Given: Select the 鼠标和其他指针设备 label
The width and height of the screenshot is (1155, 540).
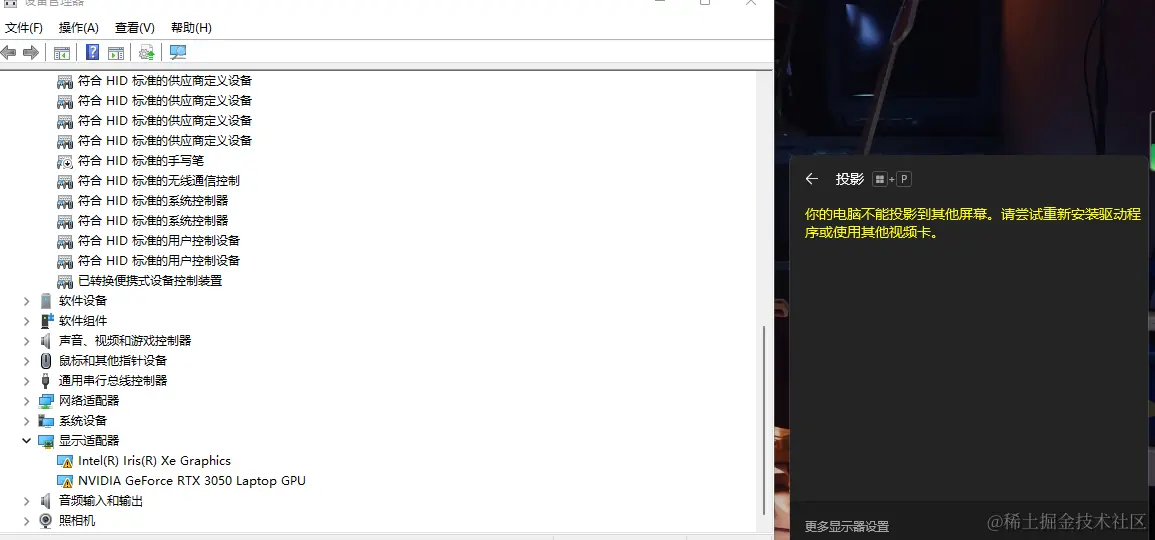Looking at the screenshot, I should pos(113,360).
